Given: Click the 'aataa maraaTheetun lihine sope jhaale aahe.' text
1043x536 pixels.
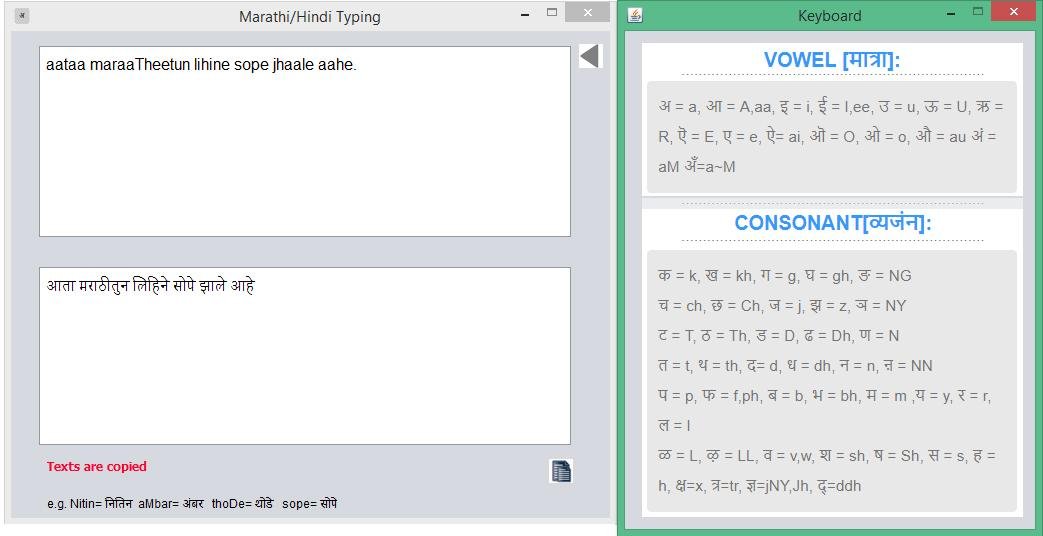Looking at the screenshot, I should (202, 65).
